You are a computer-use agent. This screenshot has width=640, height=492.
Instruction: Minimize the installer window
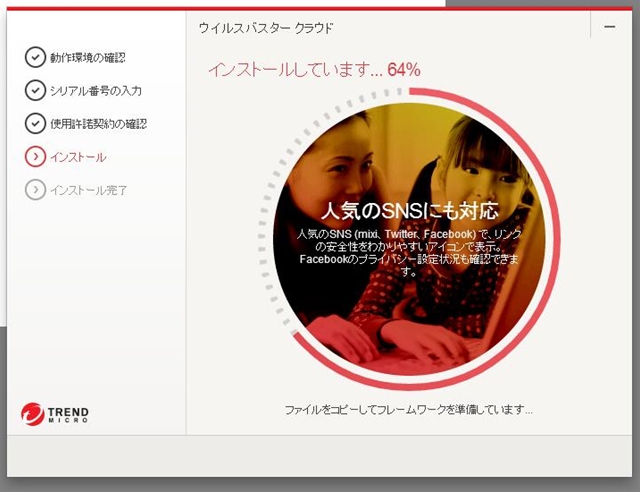(610, 27)
